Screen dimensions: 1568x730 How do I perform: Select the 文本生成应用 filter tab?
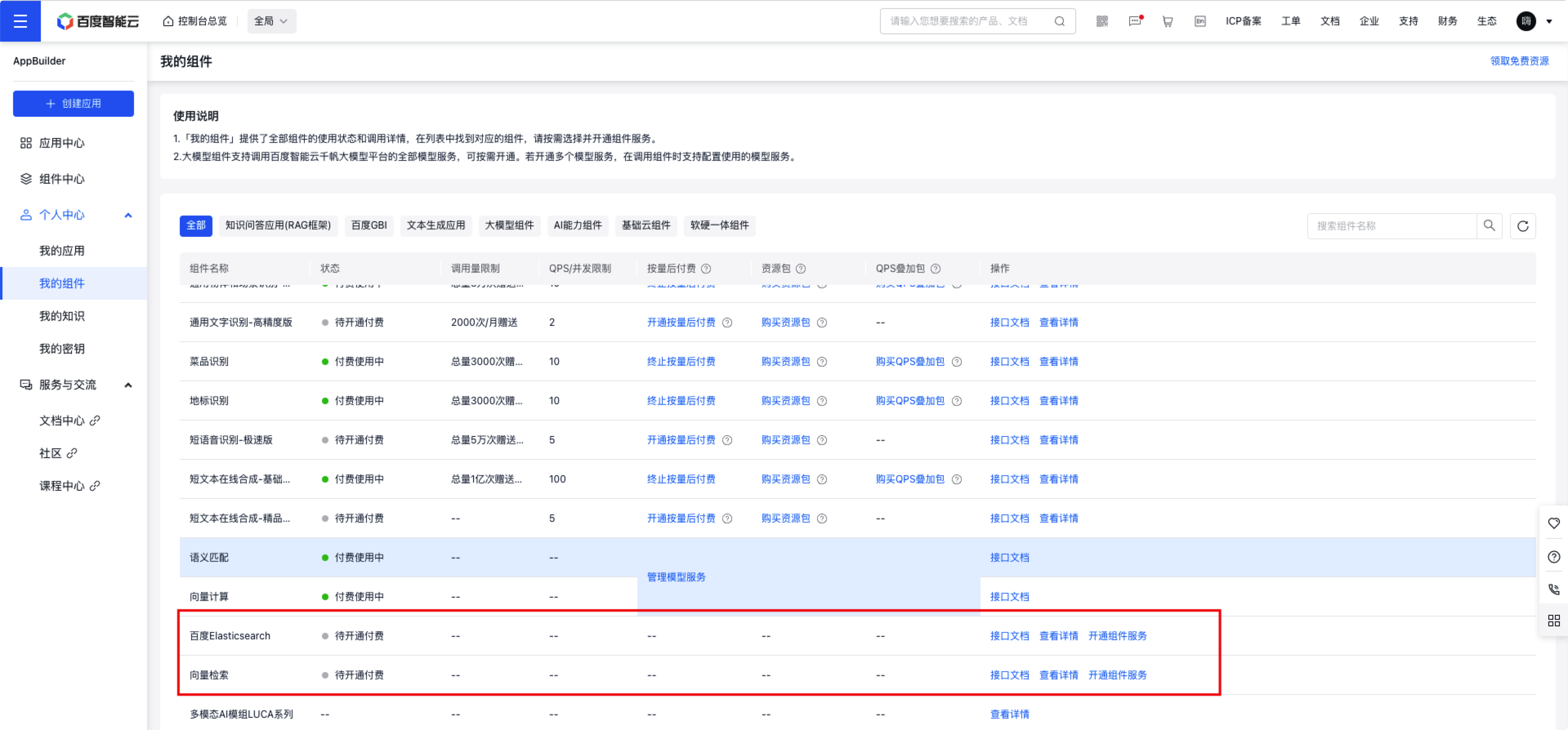tap(436, 225)
